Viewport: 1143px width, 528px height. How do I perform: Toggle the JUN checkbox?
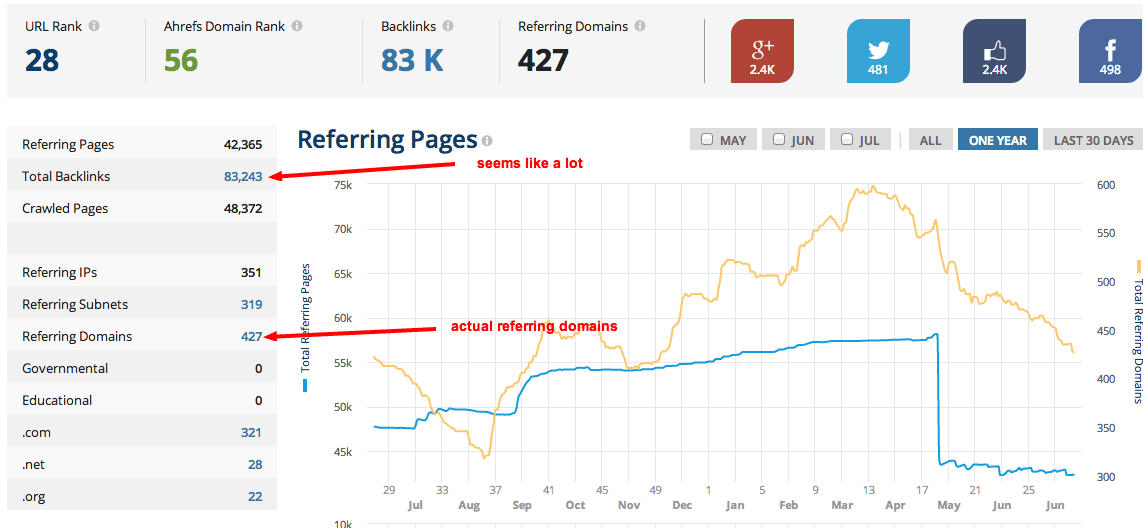pos(779,140)
